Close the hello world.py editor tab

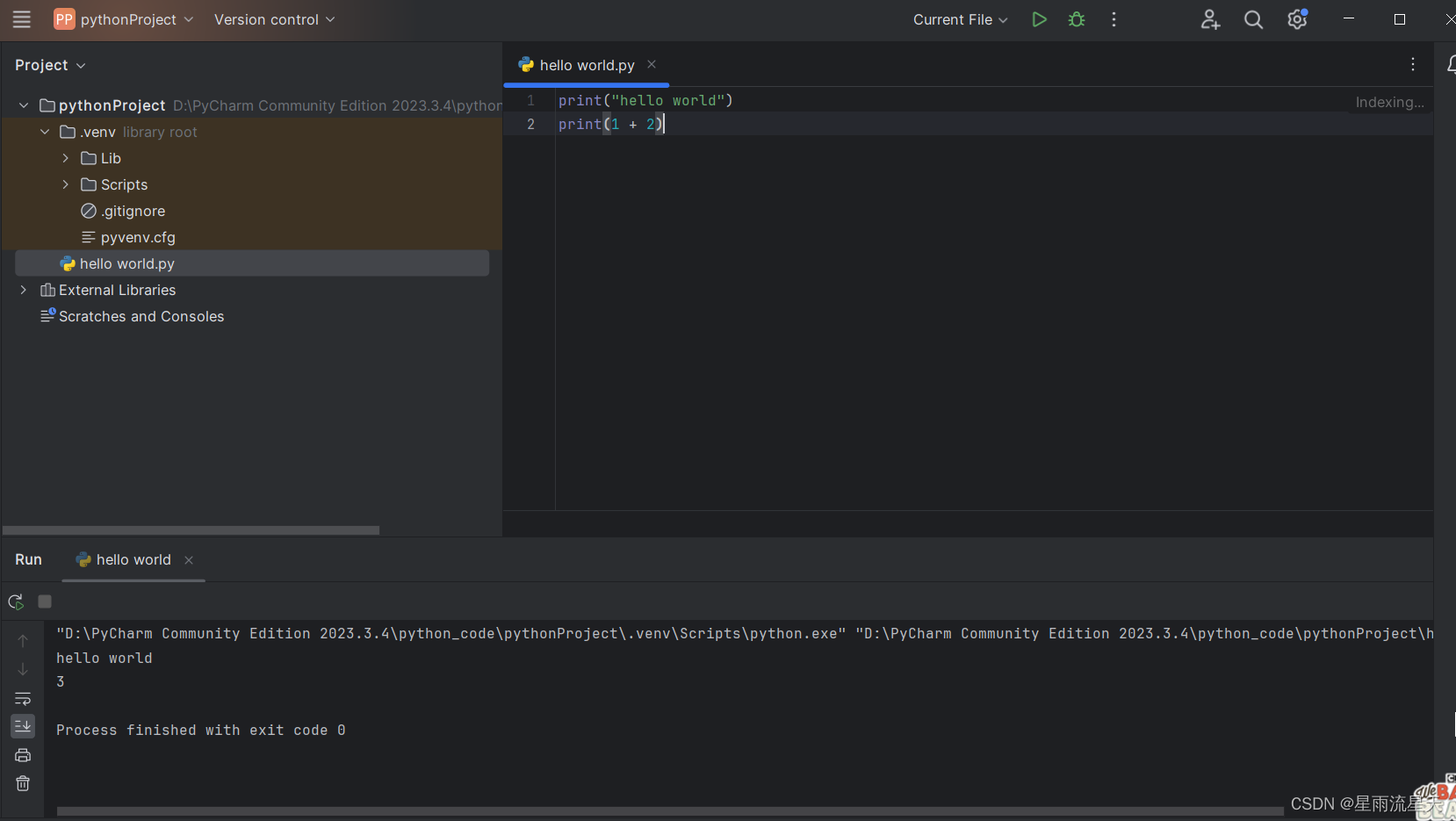652,64
